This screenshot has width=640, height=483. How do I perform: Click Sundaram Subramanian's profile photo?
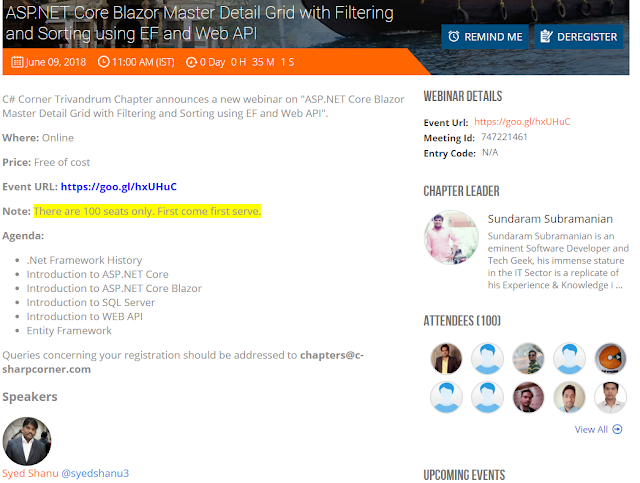(451, 237)
